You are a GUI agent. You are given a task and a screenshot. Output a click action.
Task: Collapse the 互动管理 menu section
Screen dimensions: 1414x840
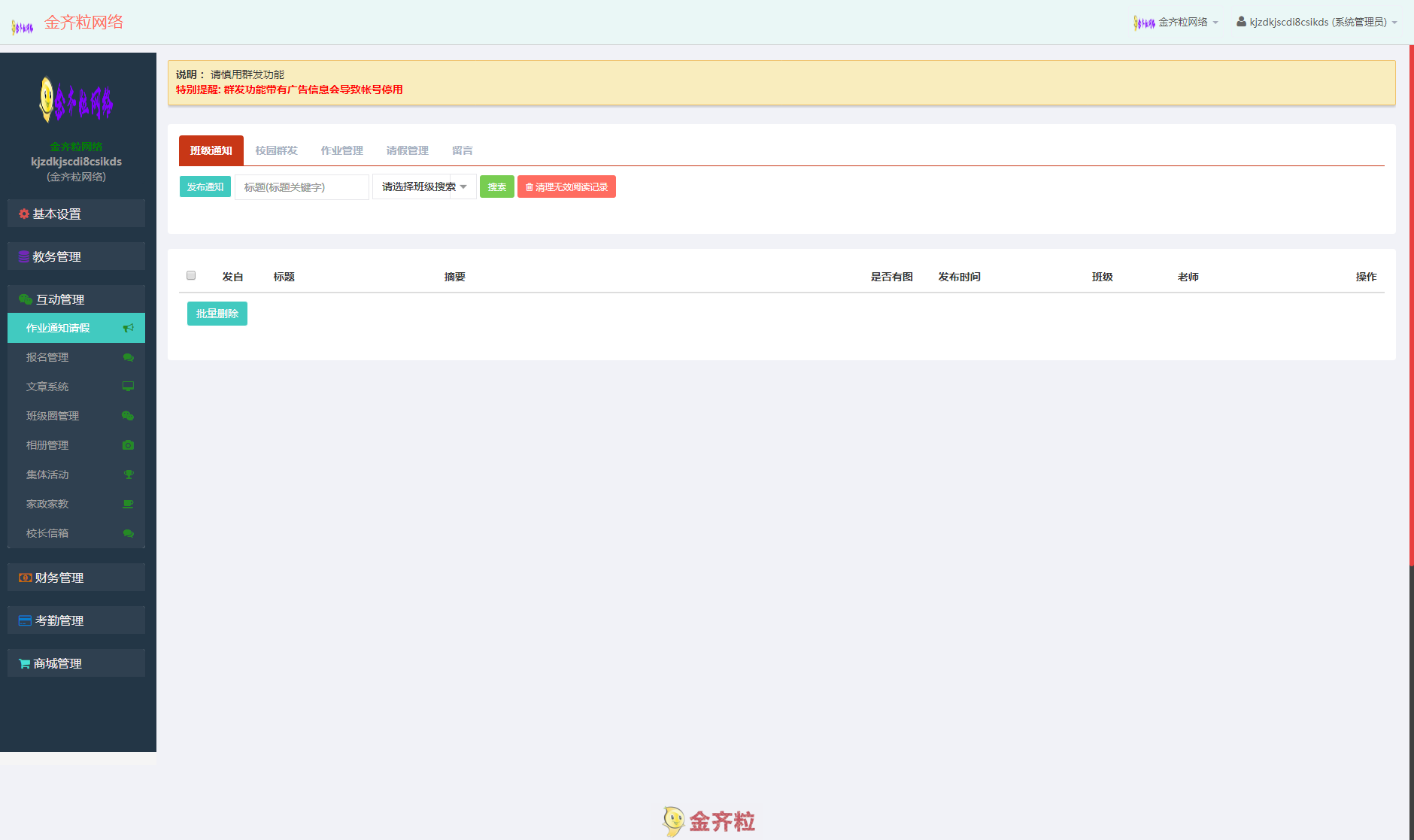click(76, 299)
